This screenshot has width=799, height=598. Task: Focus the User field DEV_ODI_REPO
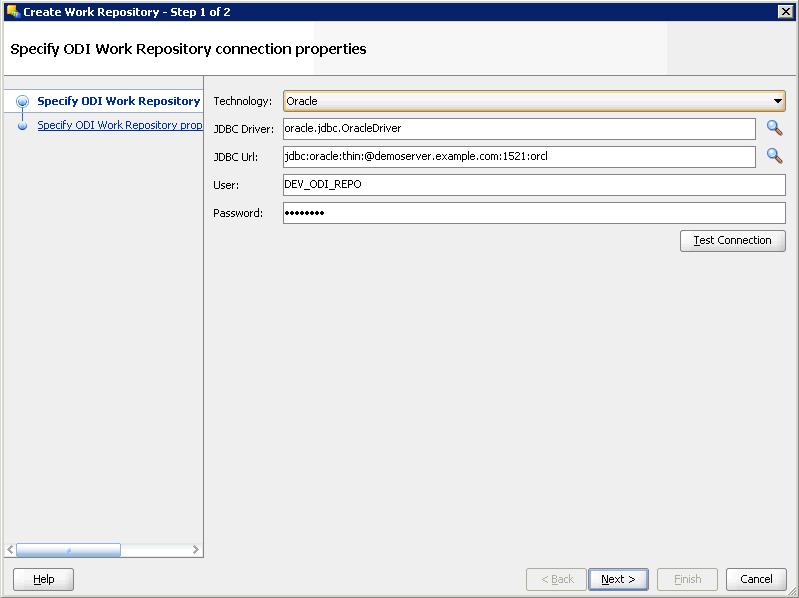coord(534,184)
